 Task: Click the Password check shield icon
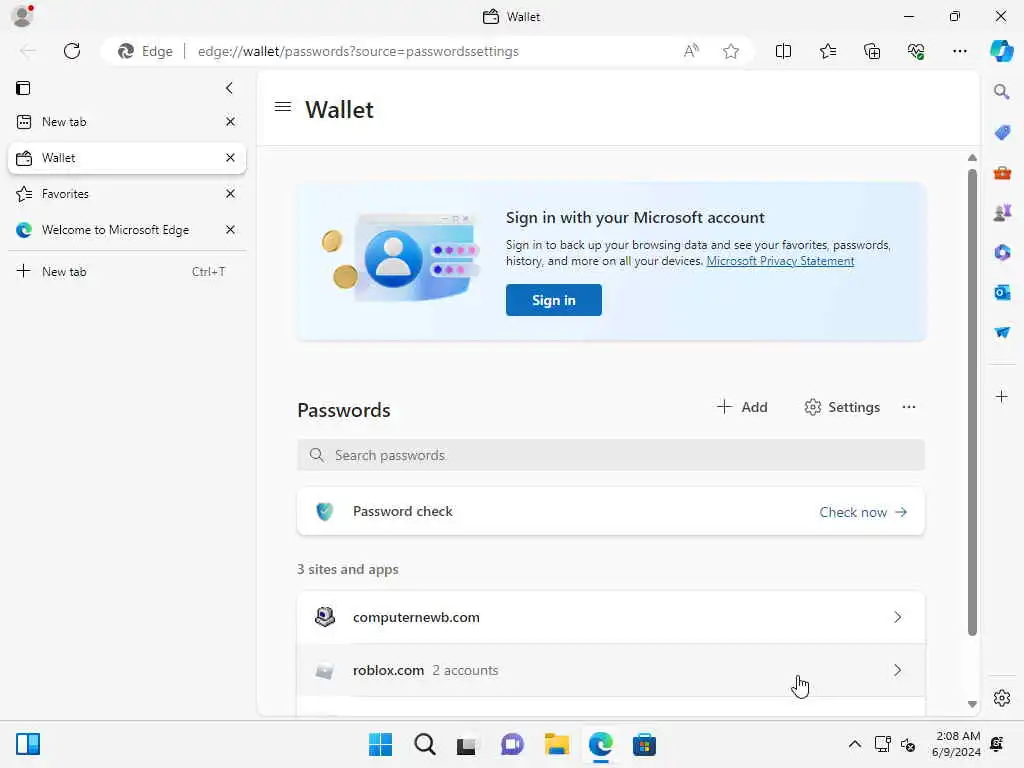[x=325, y=511]
